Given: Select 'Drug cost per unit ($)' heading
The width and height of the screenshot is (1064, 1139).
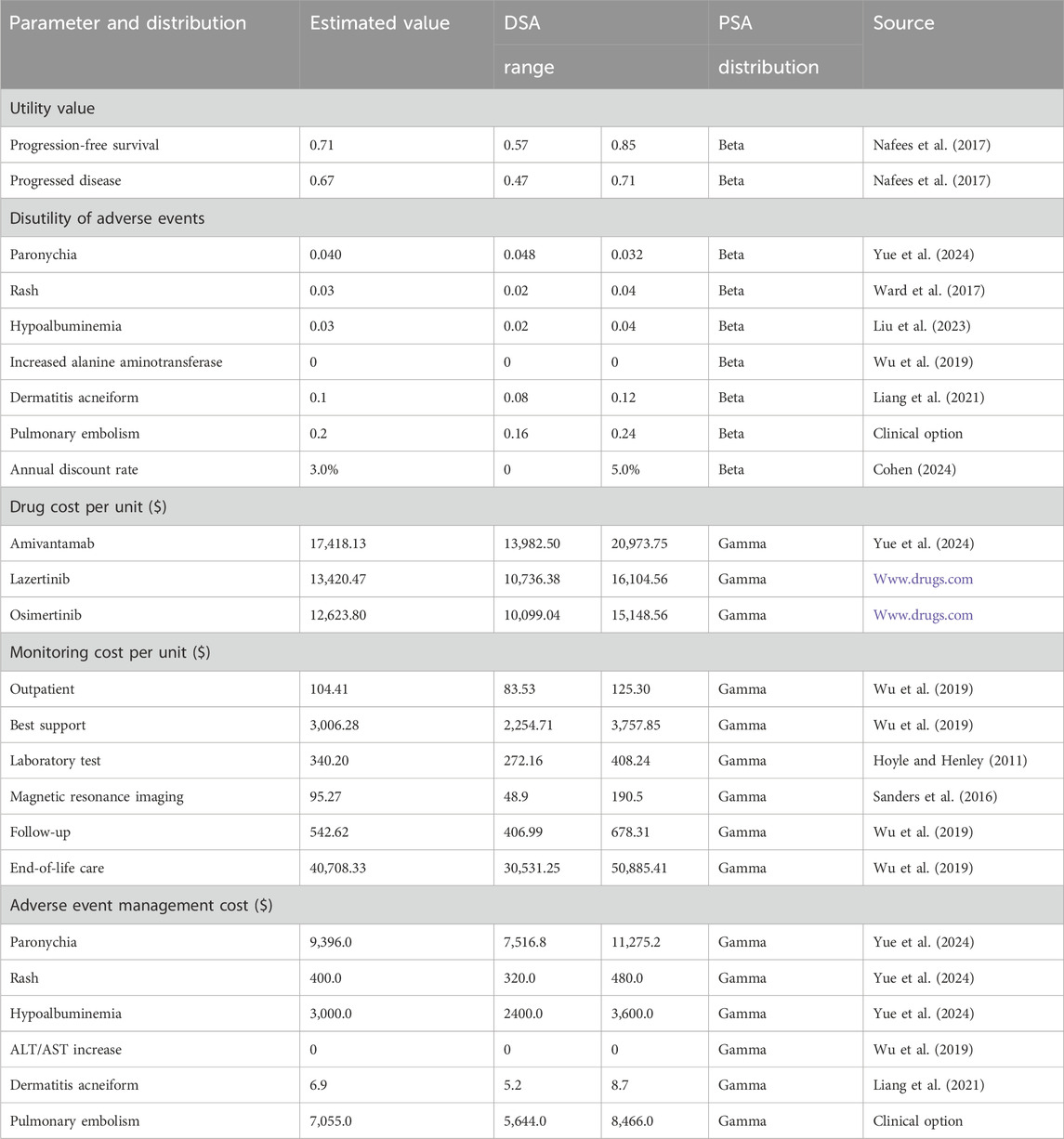Looking at the screenshot, I should tap(90, 506).
